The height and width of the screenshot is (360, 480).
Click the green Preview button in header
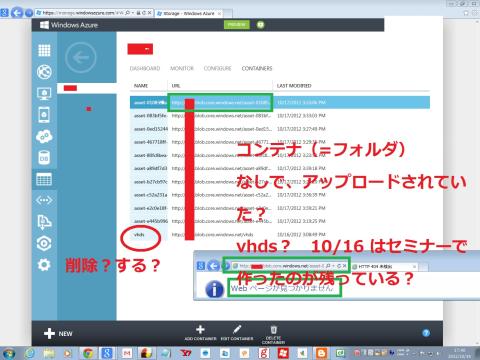[237, 25]
